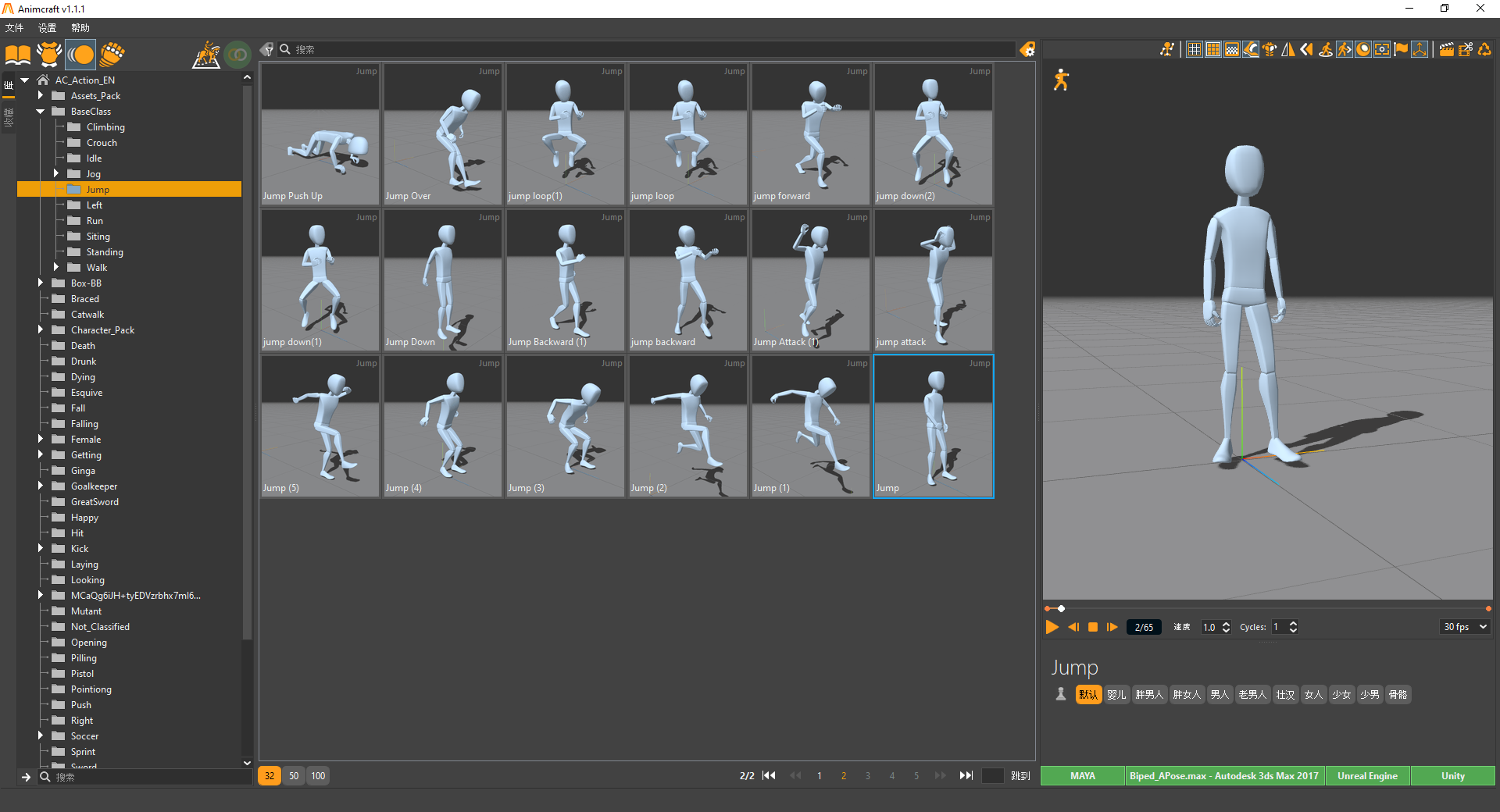Toggle the foot shoe display button
1500x812 pixels.
[1251, 49]
